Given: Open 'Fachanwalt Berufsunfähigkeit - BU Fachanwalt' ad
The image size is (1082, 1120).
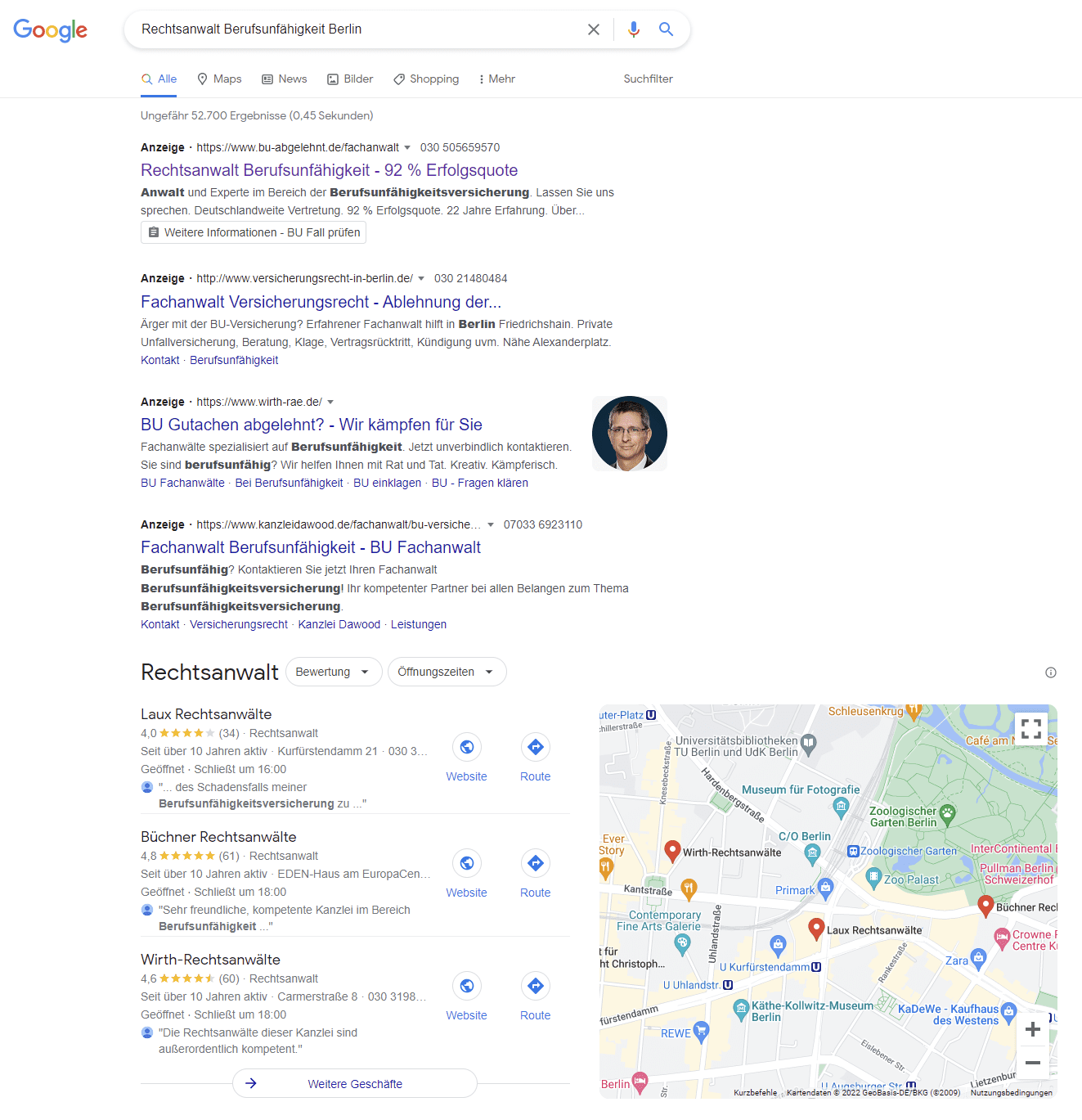Looking at the screenshot, I should pyautogui.click(x=311, y=547).
